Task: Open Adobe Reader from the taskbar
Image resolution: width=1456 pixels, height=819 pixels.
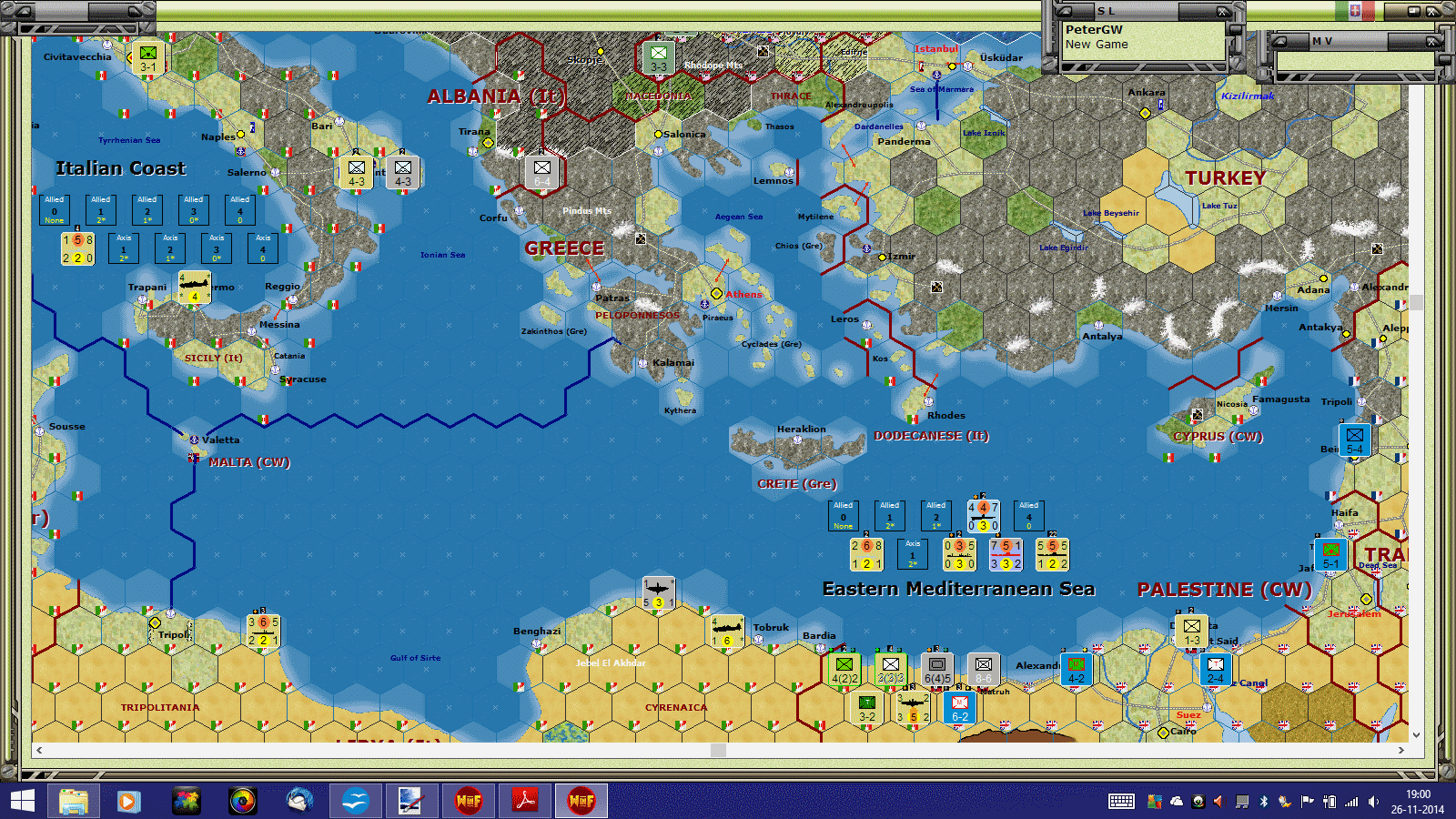Action: pyautogui.click(x=524, y=801)
